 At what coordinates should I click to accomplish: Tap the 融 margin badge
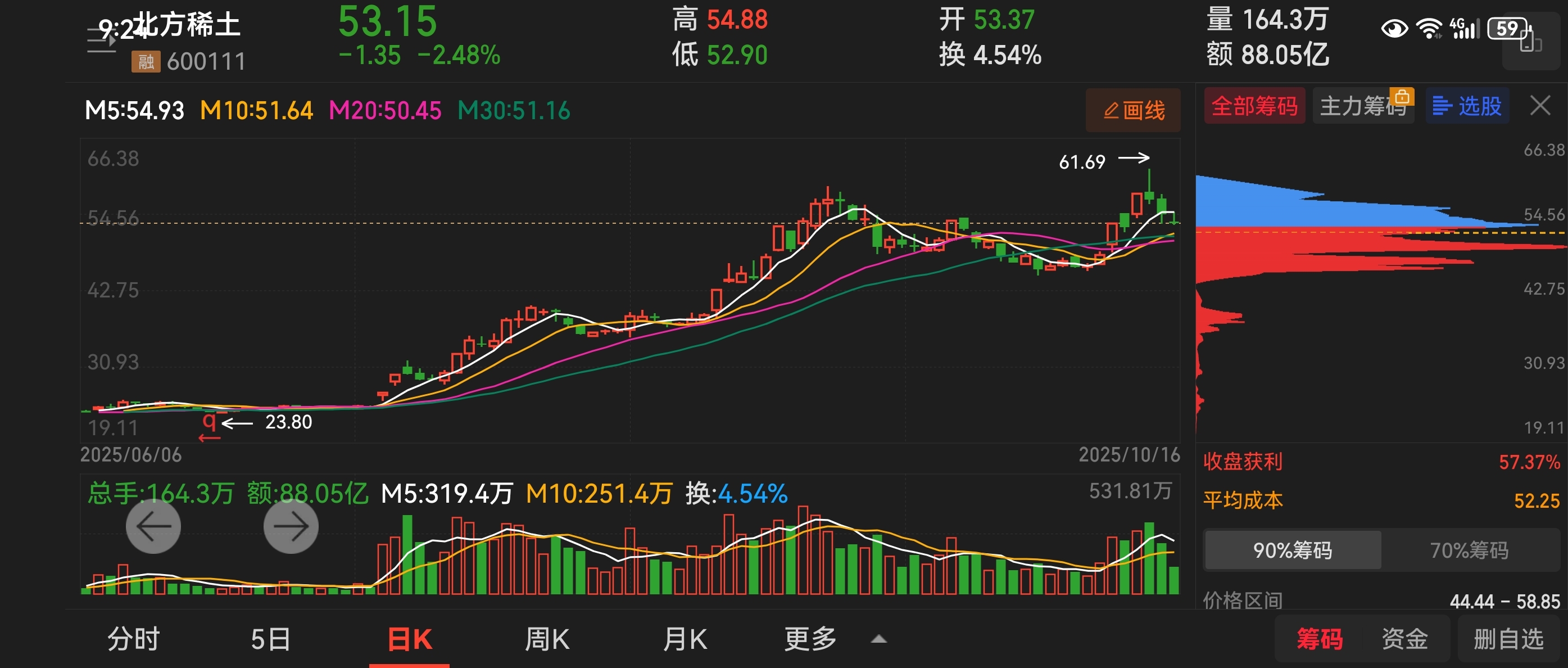coord(146,61)
